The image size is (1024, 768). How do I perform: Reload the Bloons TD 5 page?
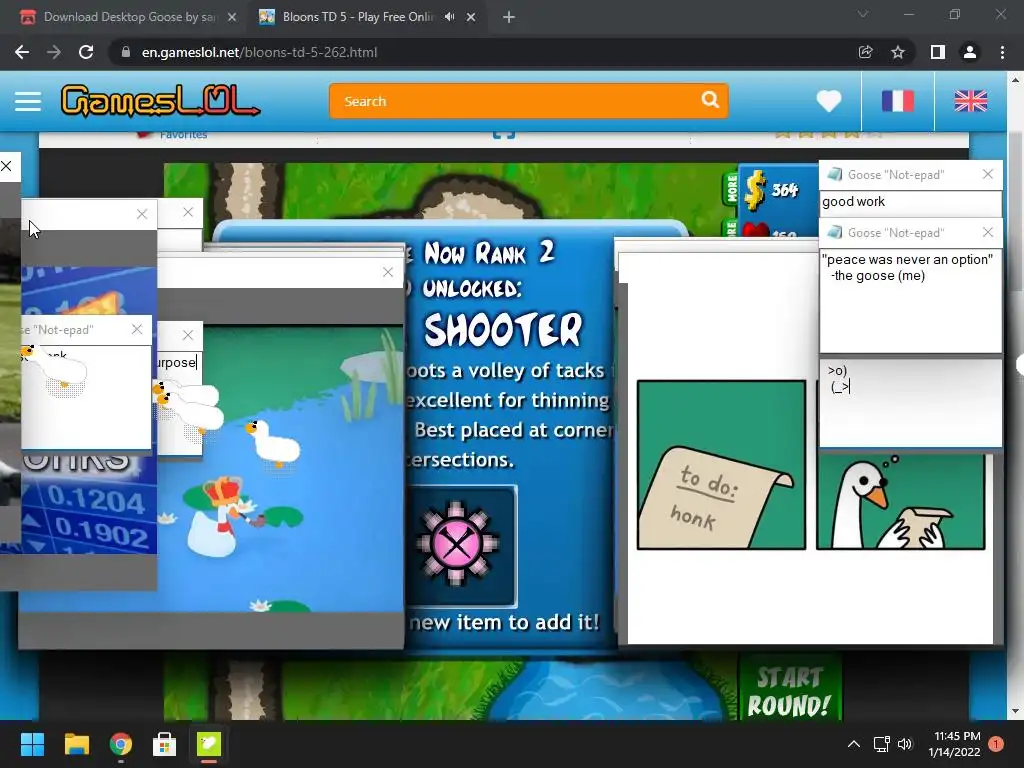(86, 52)
